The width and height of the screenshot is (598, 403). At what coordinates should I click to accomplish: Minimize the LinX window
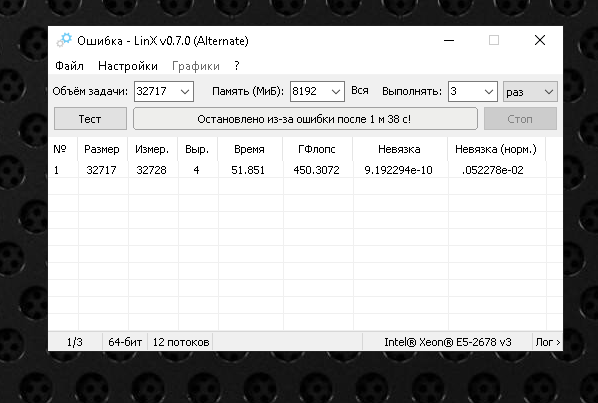[449, 40]
